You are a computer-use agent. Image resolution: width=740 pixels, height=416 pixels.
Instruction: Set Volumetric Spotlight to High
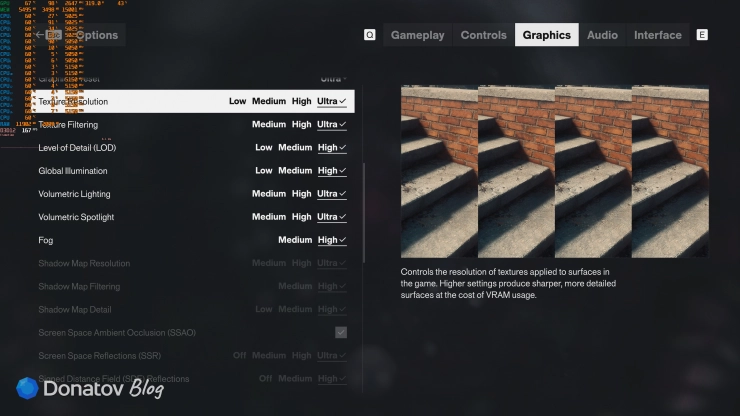tap(301, 217)
